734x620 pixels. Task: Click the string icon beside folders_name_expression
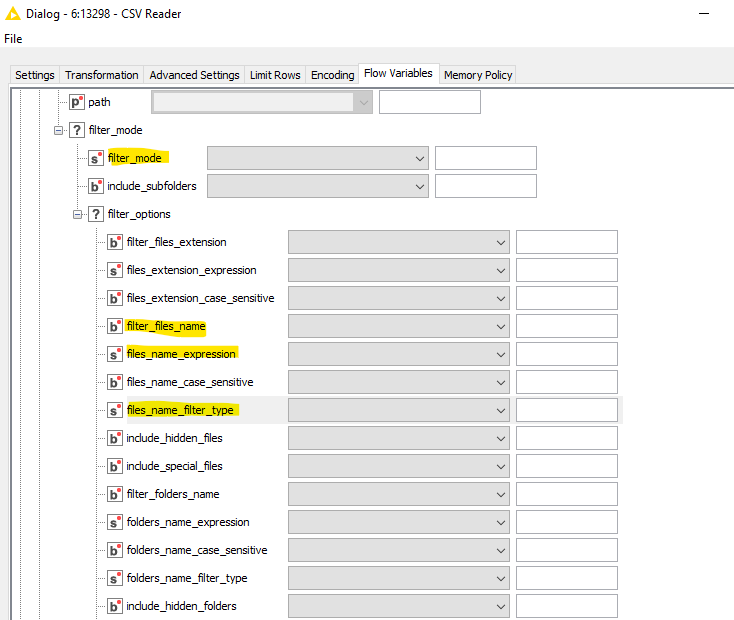point(115,523)
